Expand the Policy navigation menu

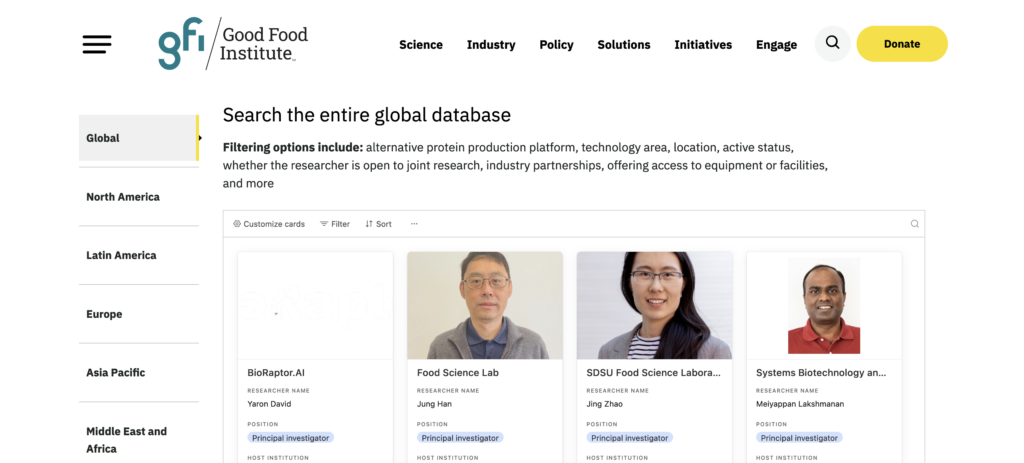(x=556, y=45)
